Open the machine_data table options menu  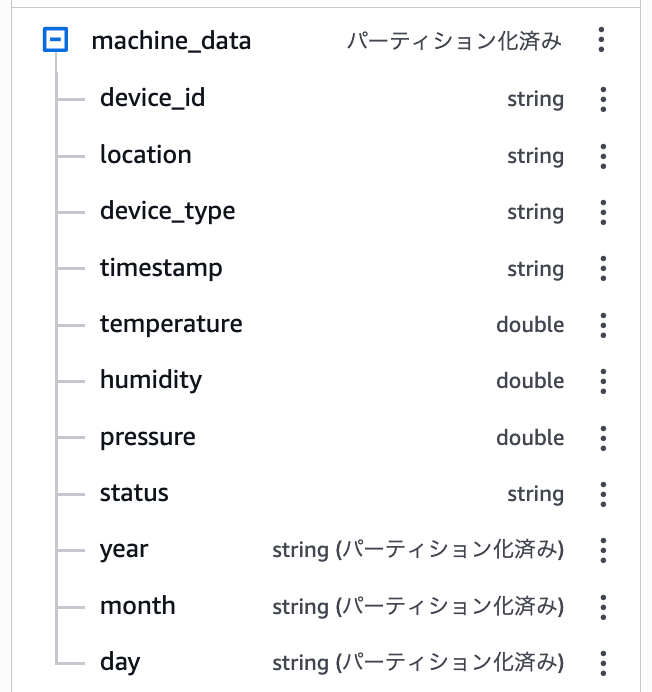601,41
